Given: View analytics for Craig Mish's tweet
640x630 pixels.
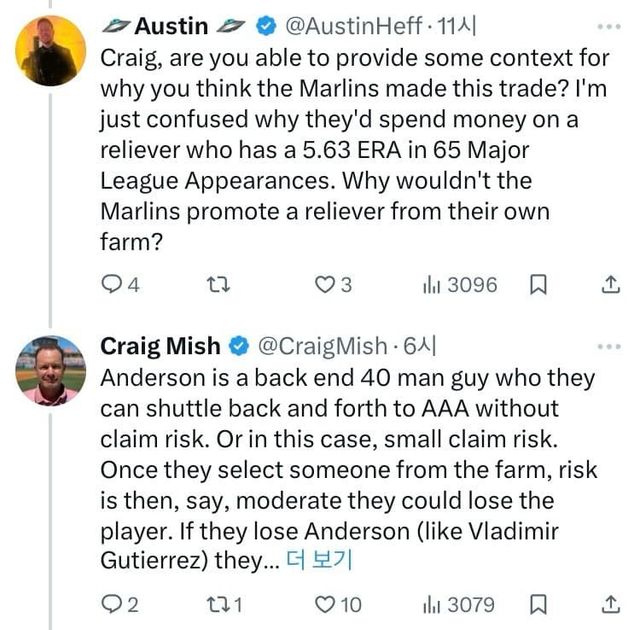Looking at the screenshot, I should (431, 603).
